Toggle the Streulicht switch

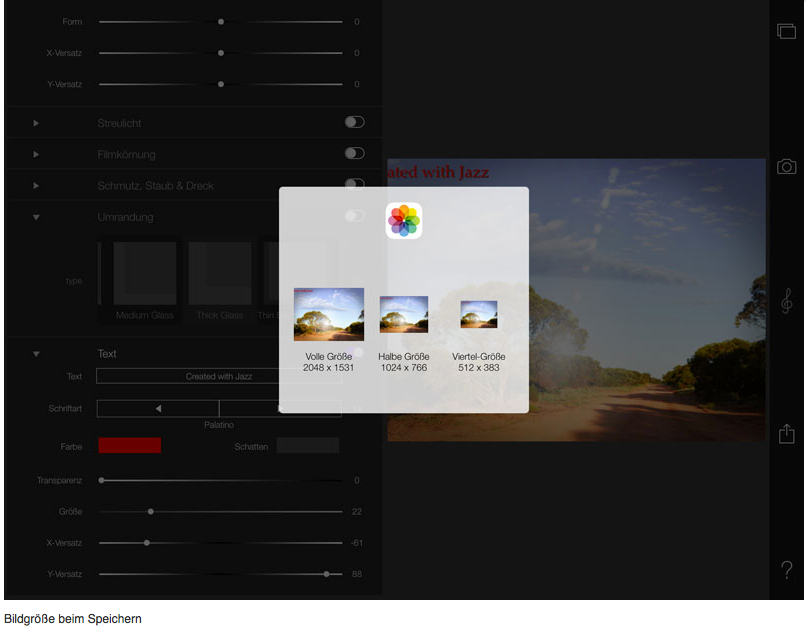point(354,122)
